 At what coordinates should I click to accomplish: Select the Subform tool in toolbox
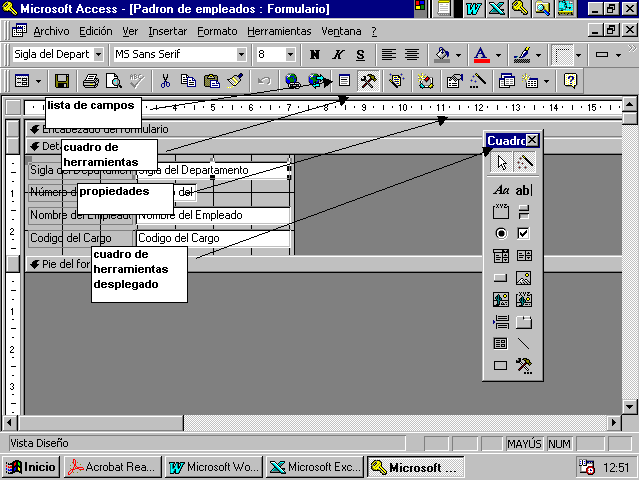[501, 343]
